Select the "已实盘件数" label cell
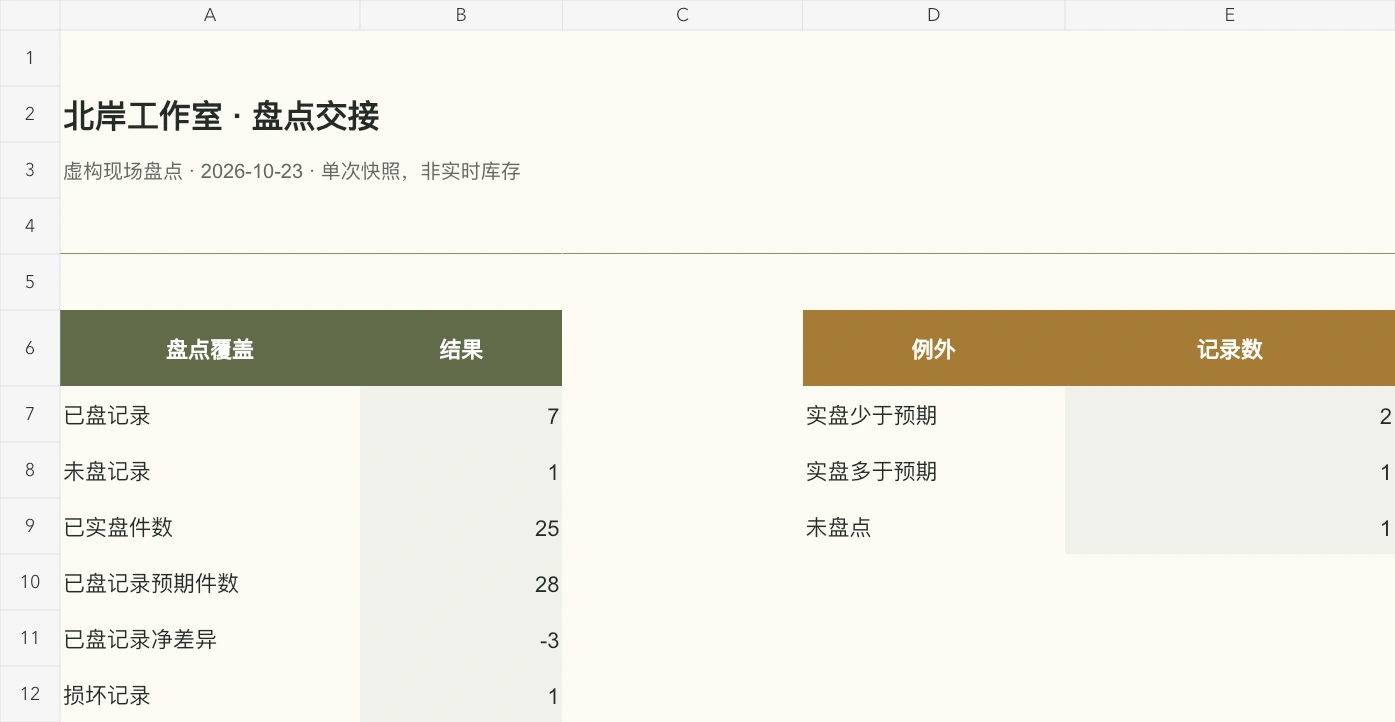This screenshot has height=722, width=1395. [x=210, y=526]
